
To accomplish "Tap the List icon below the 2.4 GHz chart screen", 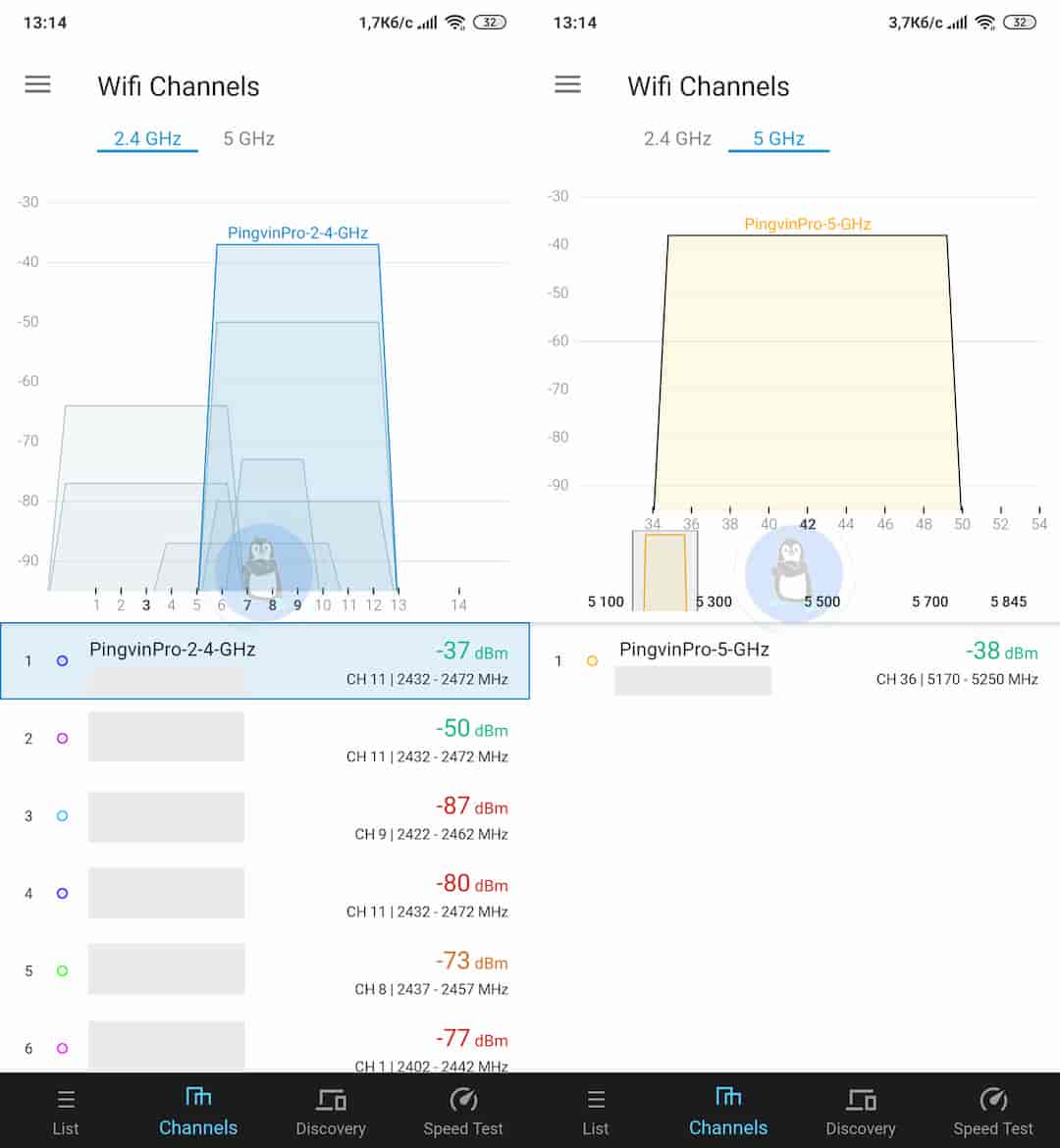I will pyautogui.click(x=66, y=1112).
